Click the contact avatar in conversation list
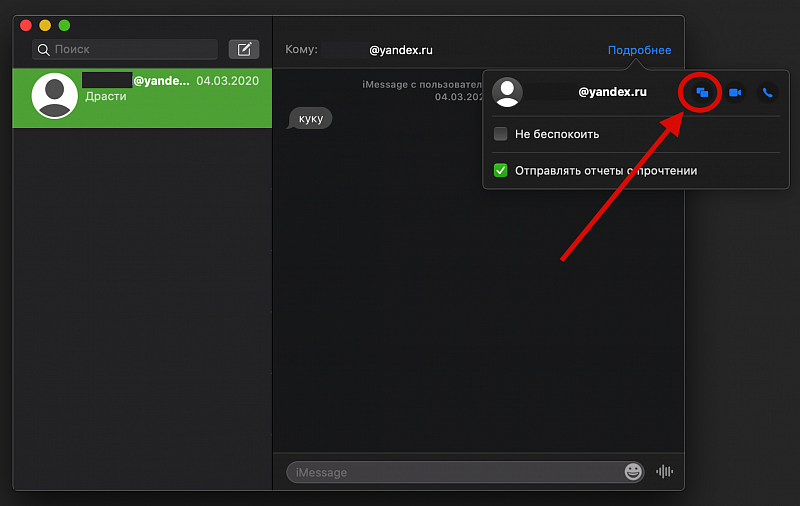The height and width of the screenshot is (506, 800). click(x=55, y=96)
